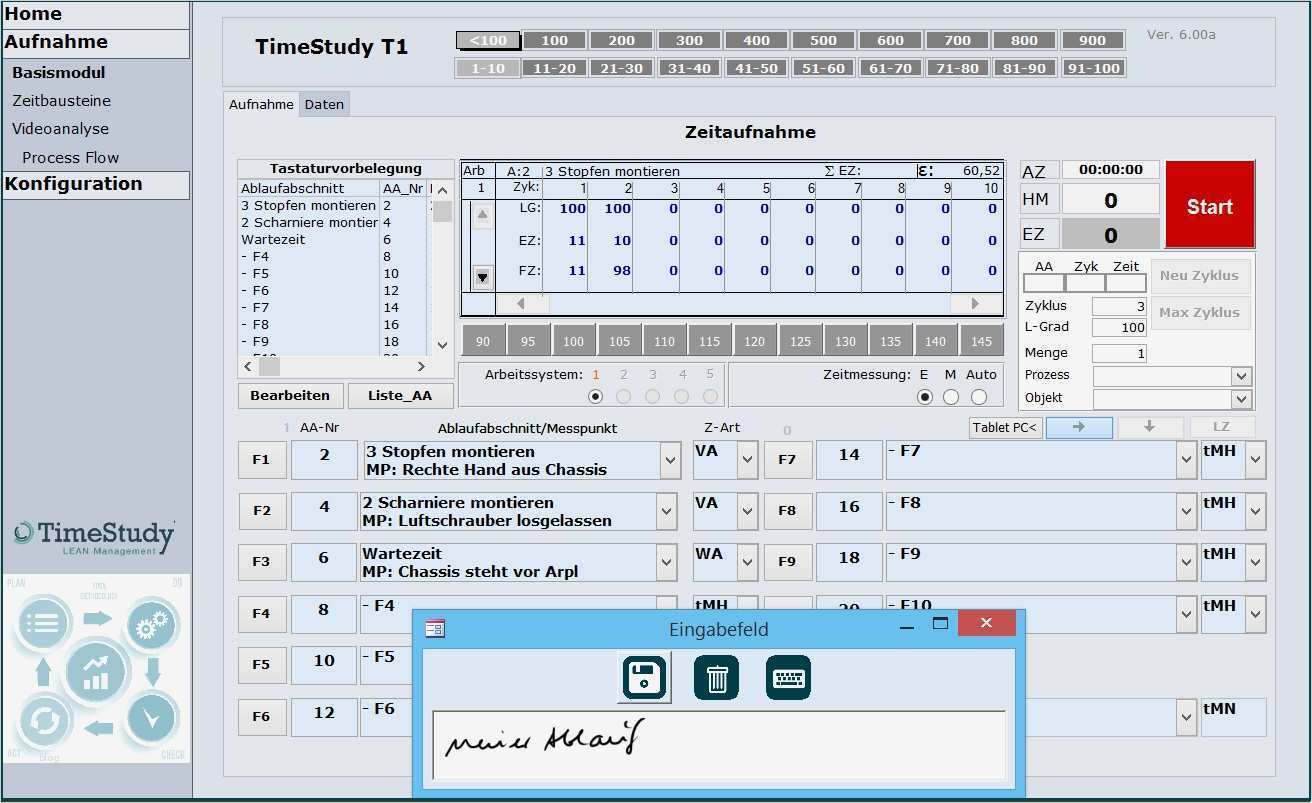Click the Menge input field
The image size is (1312, 803).
pos(1119,353)
